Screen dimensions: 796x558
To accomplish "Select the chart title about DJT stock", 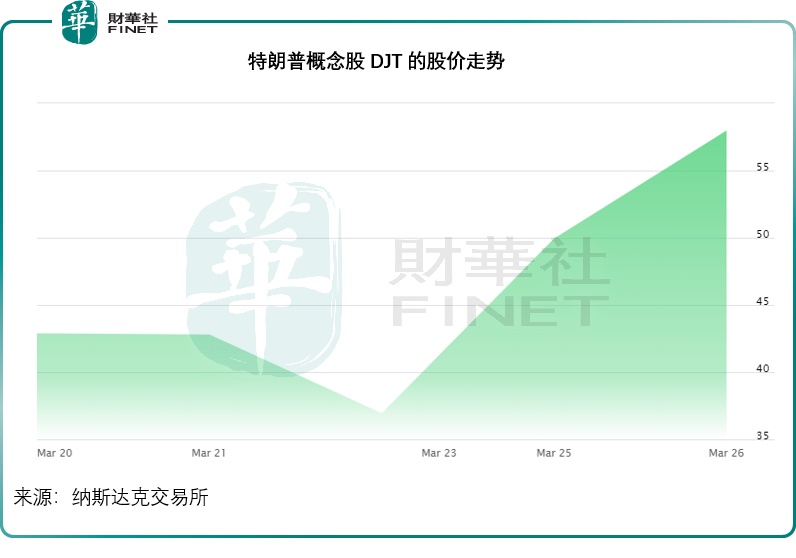I will point(376,62).
